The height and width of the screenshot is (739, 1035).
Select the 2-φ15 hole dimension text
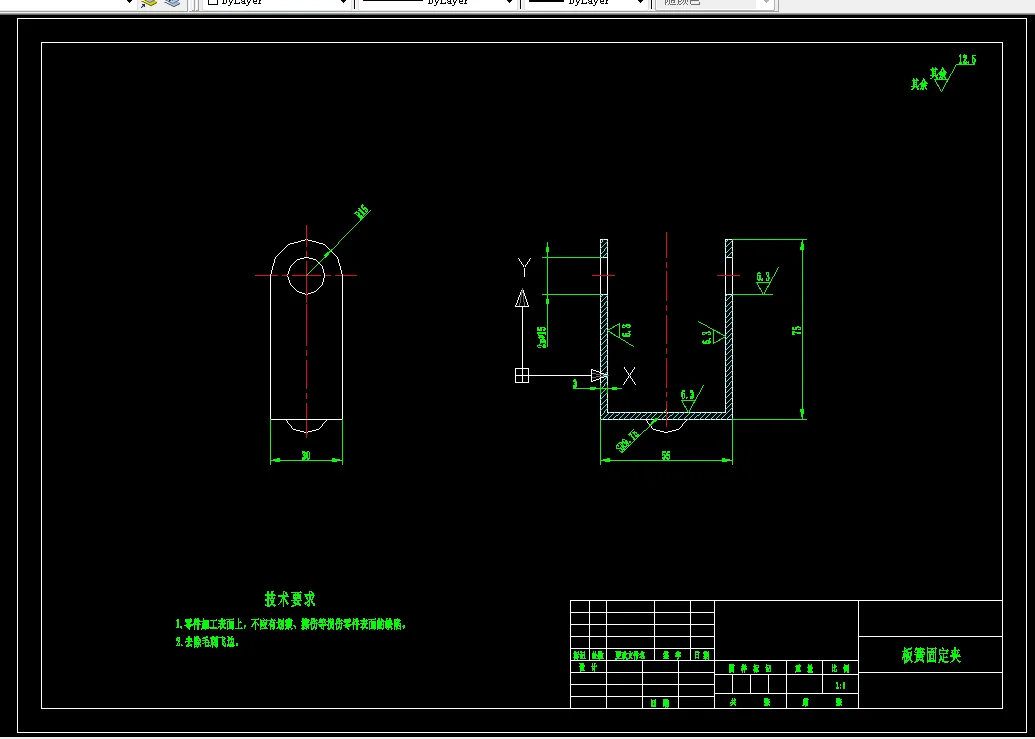pos(542,337)
